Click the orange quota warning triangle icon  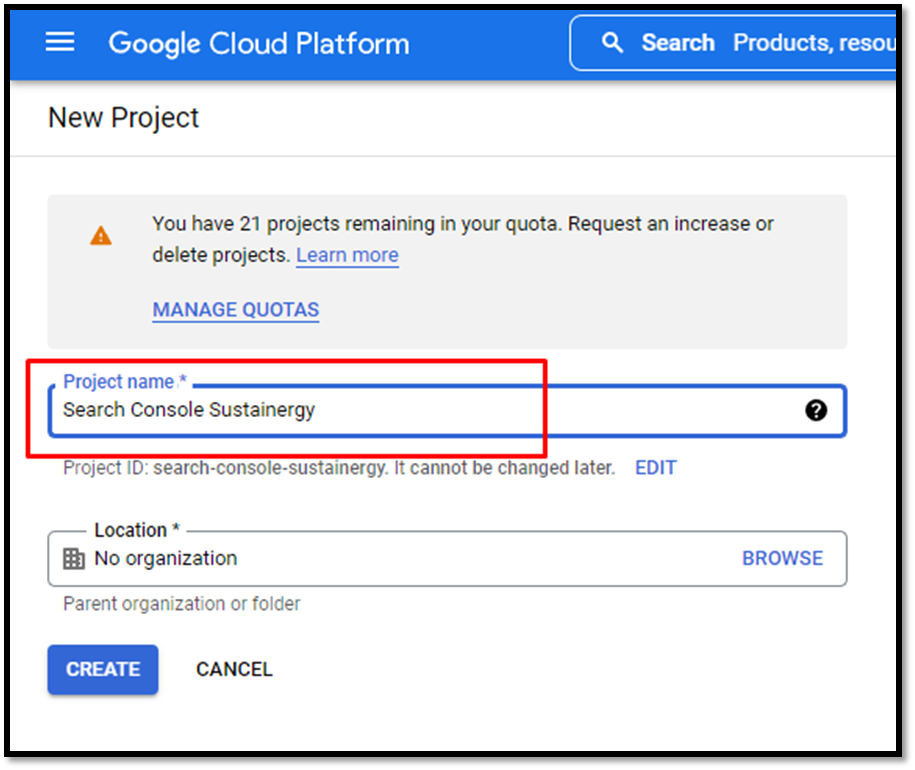tap(101, 236)
